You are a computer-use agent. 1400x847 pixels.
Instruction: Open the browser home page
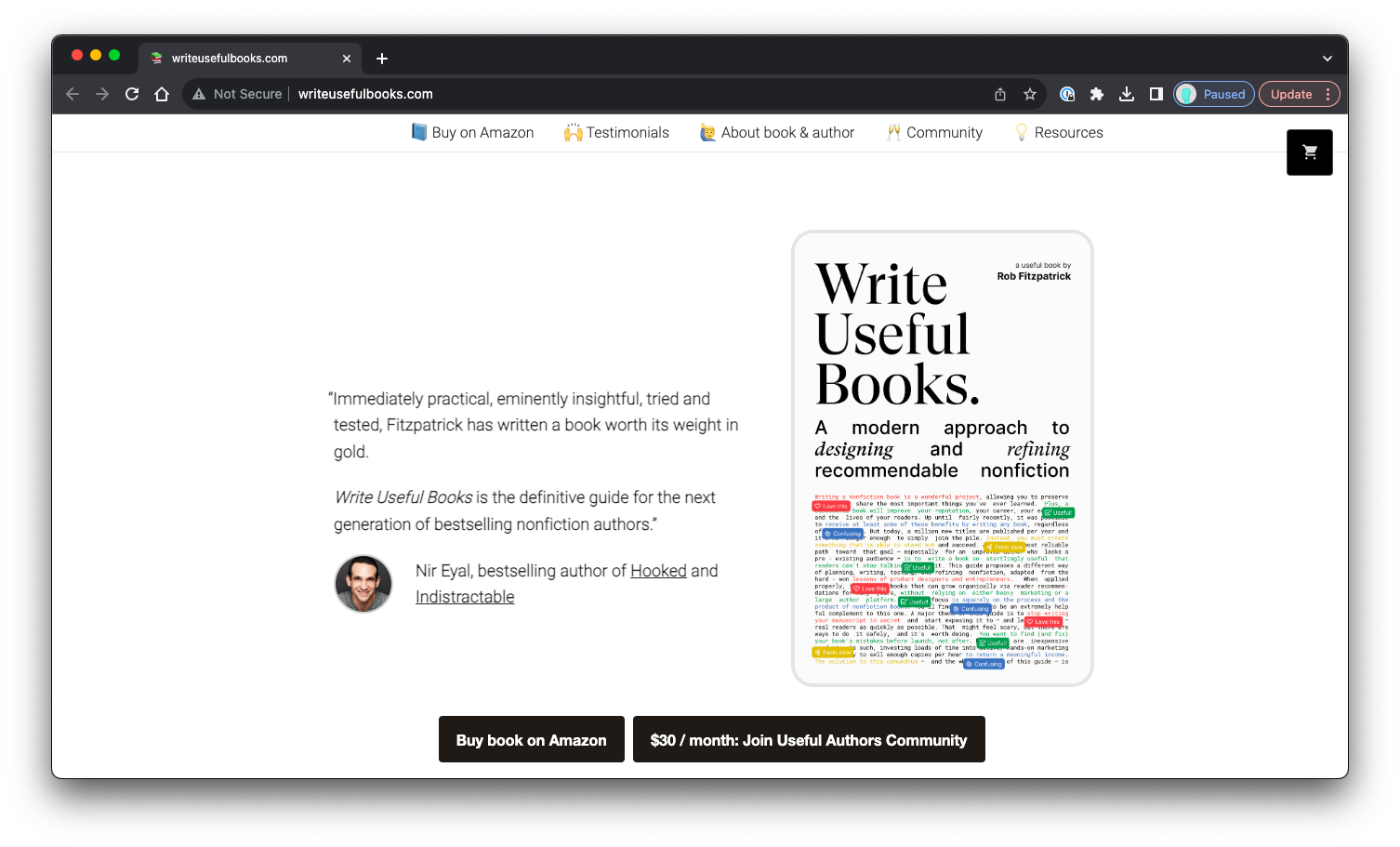pos(162,94)
